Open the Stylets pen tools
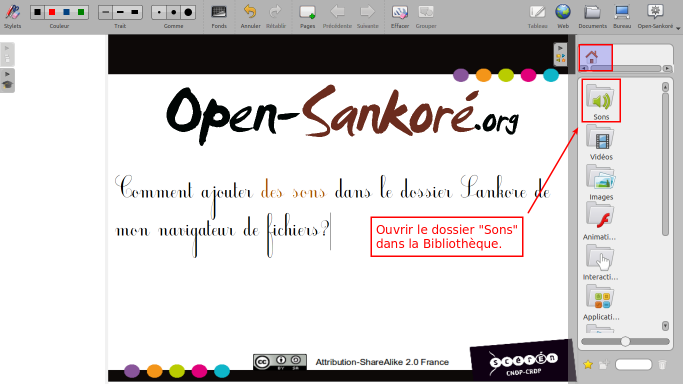This screenshot has width=683, height=384. pyautogui.click(x=12, y=17)
